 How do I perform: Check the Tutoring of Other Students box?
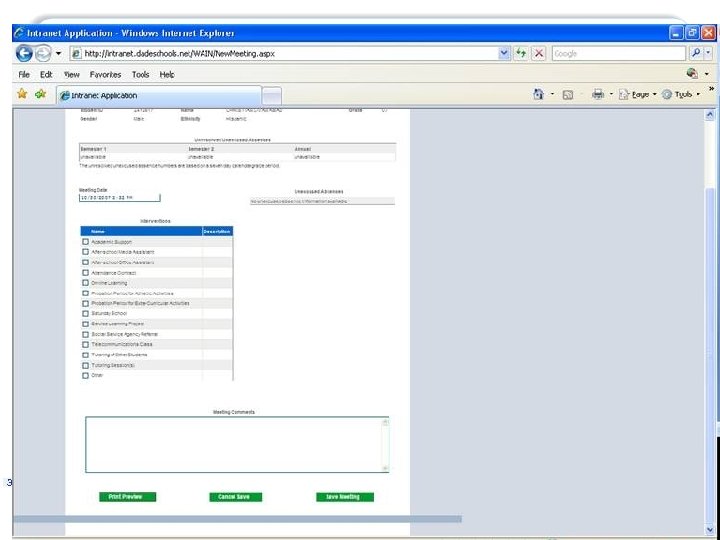85,355
